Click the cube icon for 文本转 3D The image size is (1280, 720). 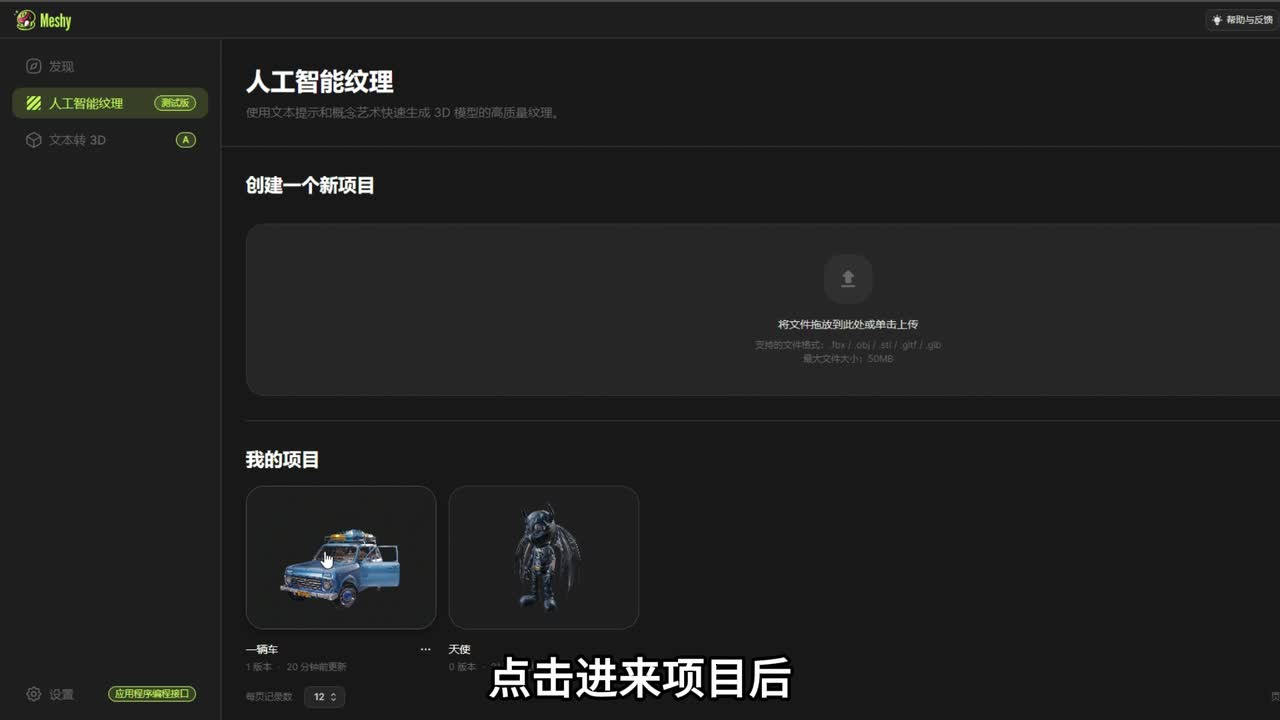(34, 140)
